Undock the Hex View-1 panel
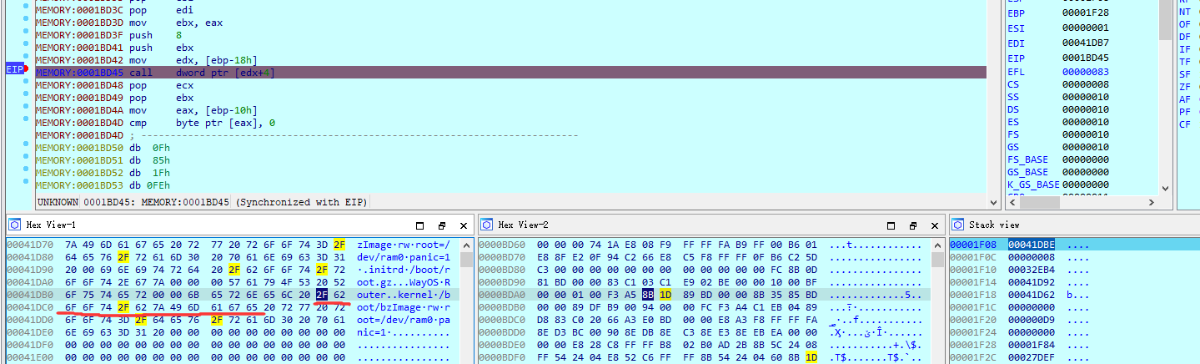The width and height of the screenshot is (1200, 364). [x=441, y=226]
